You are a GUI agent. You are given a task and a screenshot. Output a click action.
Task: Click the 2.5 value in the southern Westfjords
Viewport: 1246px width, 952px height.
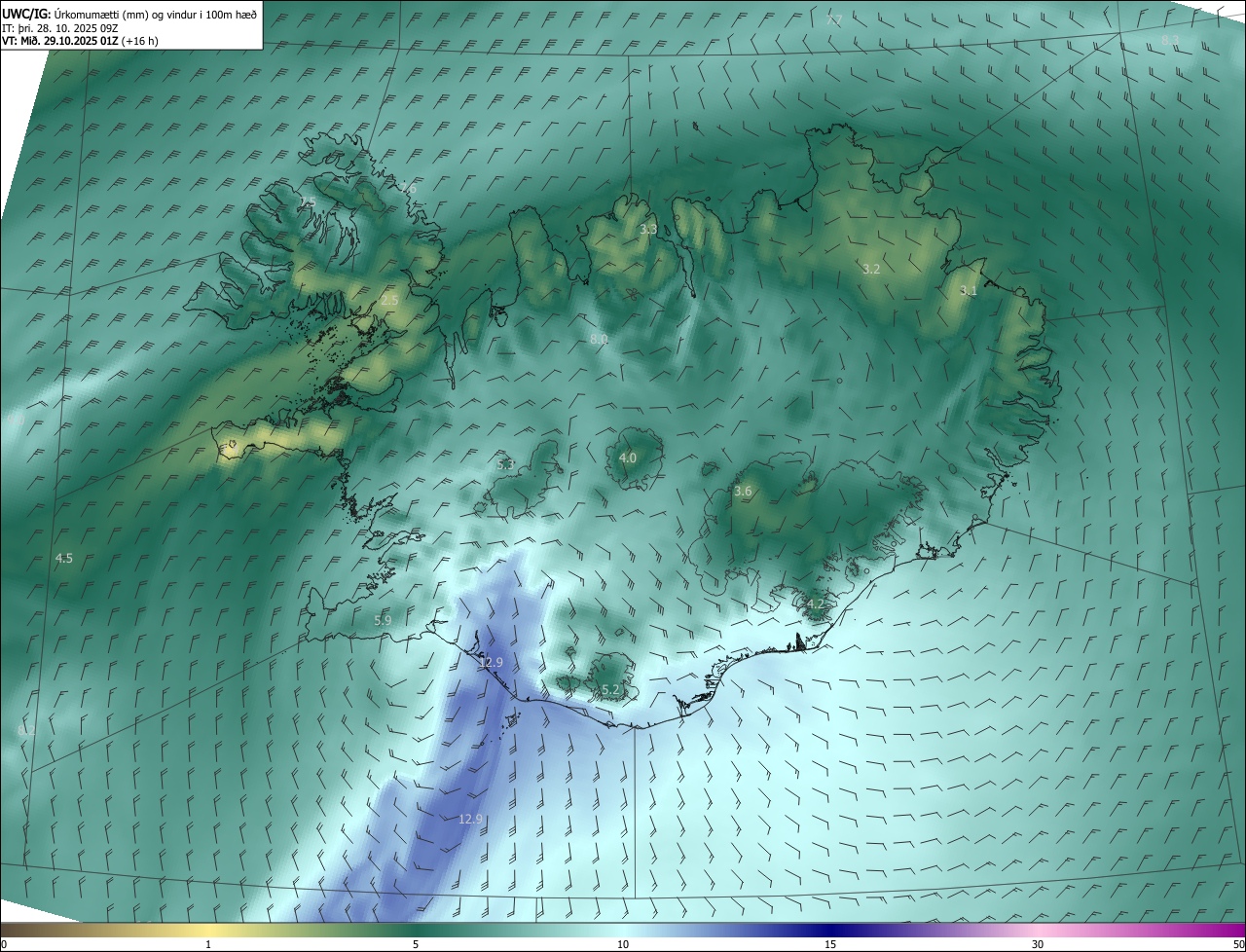[x=389, y=301]
